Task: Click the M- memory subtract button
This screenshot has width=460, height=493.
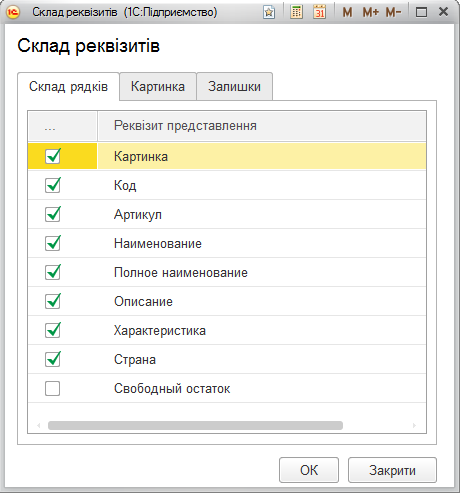Action: 393,12
